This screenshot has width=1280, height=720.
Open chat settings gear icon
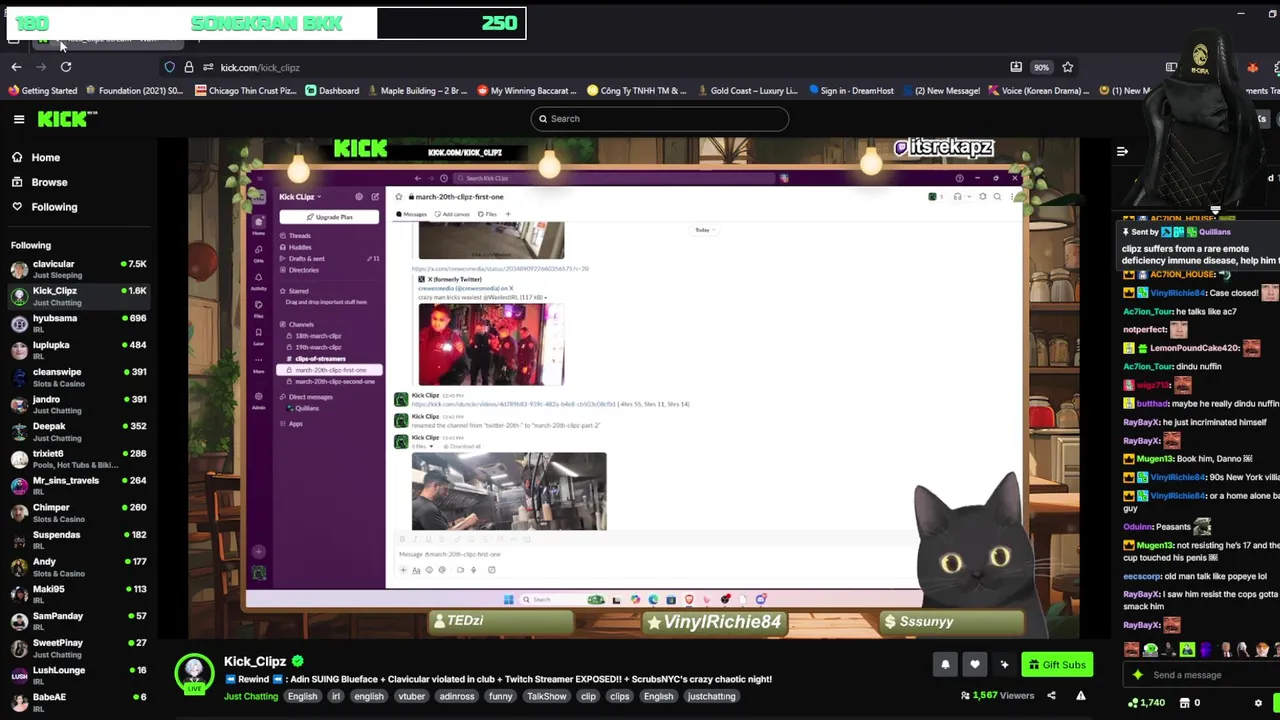click(x=1258, y=703)
